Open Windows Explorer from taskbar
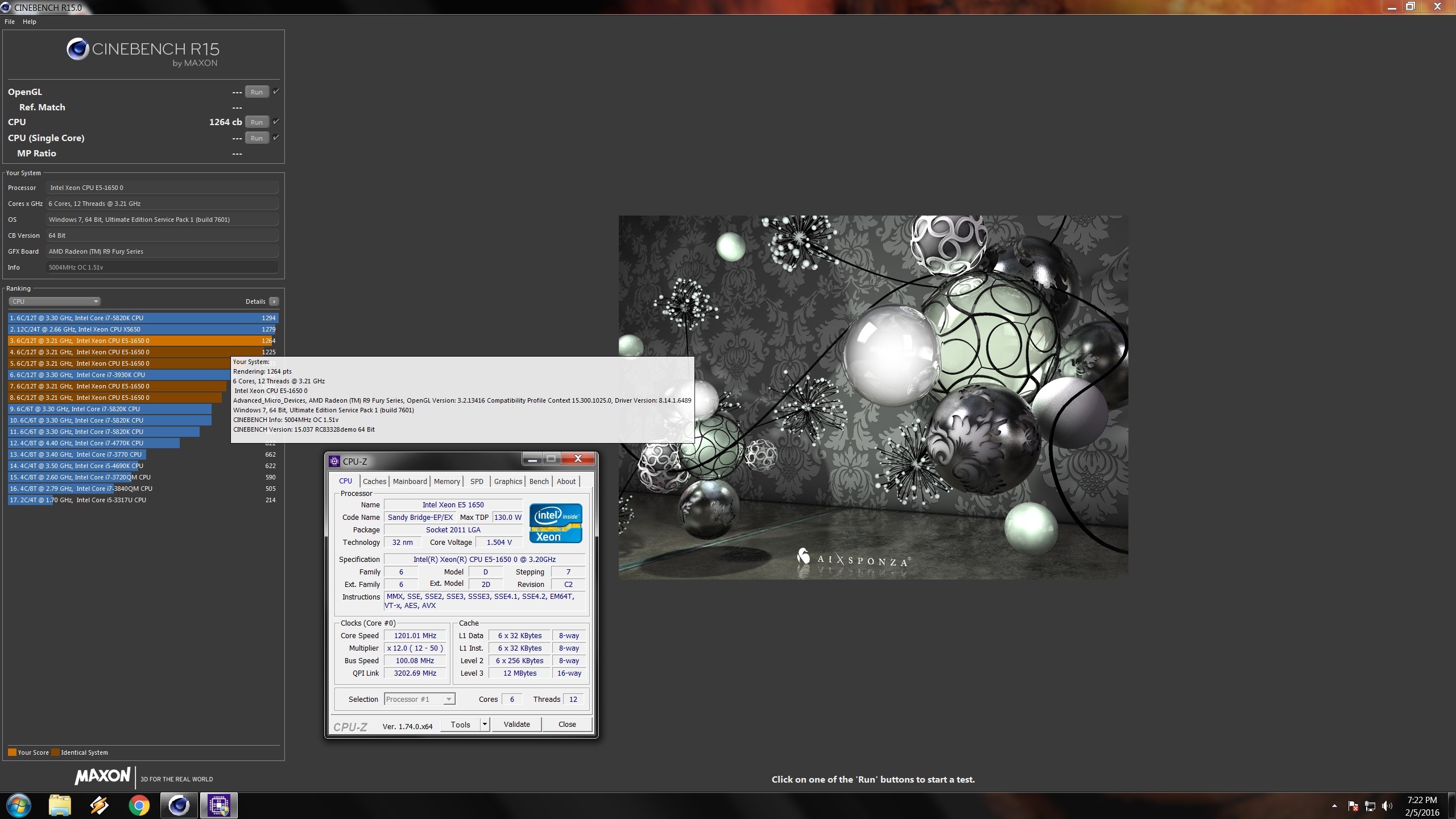This screenshot has height=819, width=1456. click(59, 805)
